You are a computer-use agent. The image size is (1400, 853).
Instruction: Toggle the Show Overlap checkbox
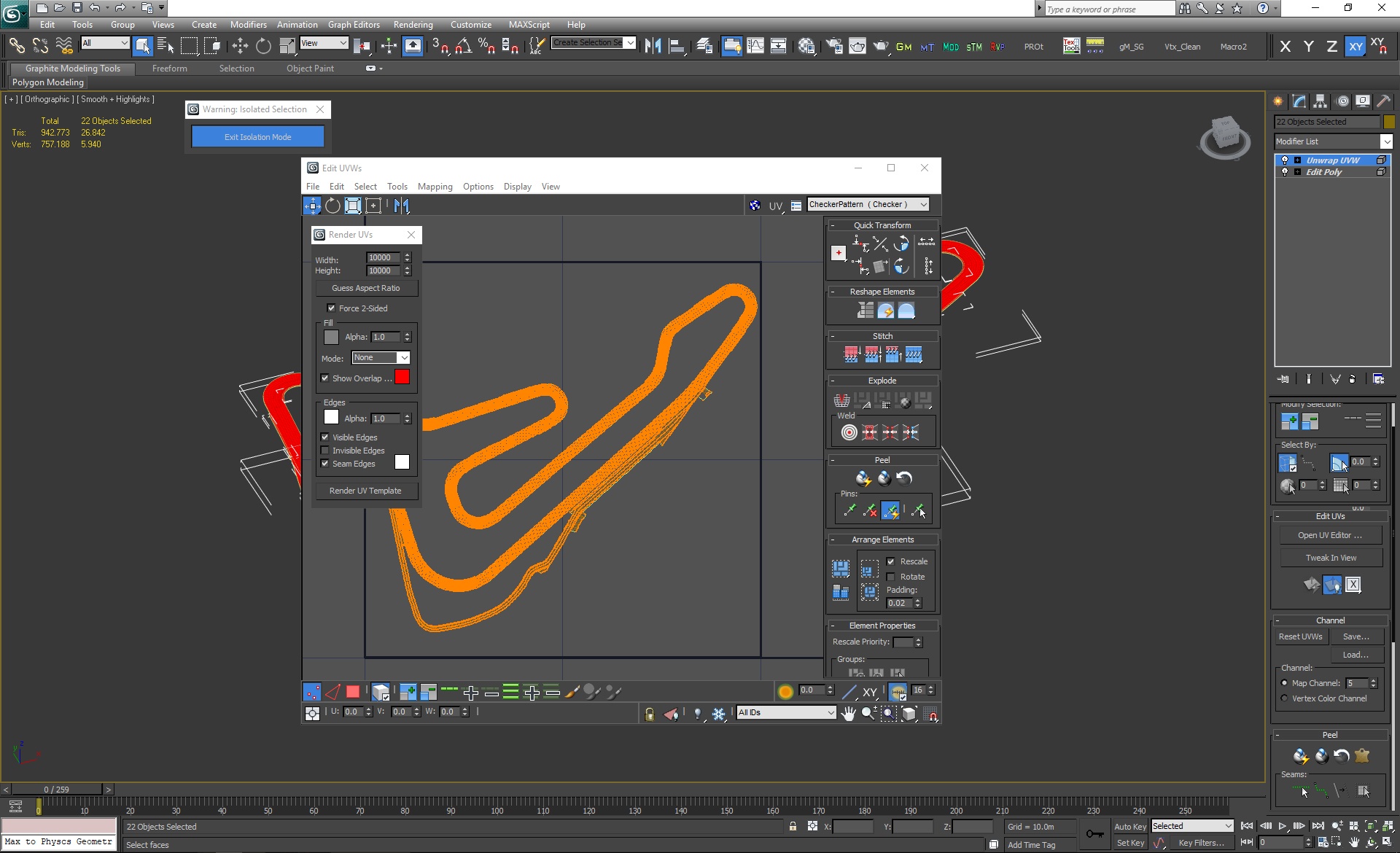click(x=325, y=378)
